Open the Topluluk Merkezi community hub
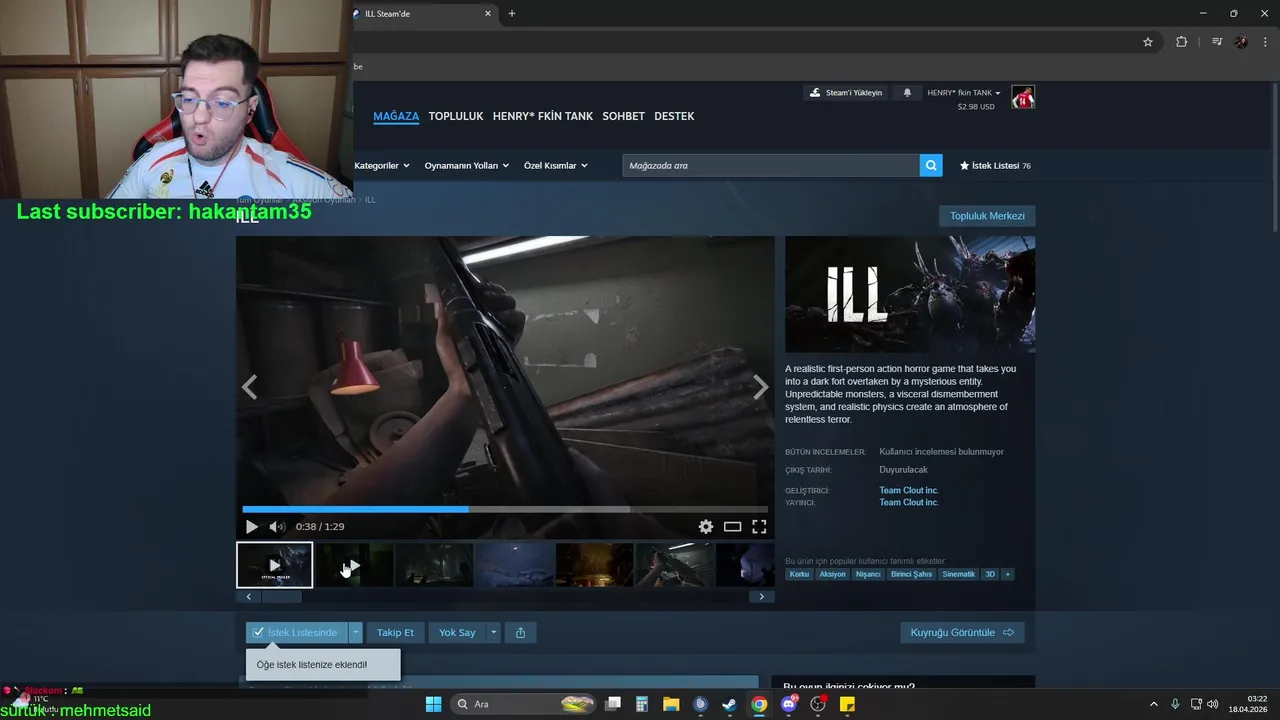Viewport: 1280px width, 720px height. pos(987,216)
